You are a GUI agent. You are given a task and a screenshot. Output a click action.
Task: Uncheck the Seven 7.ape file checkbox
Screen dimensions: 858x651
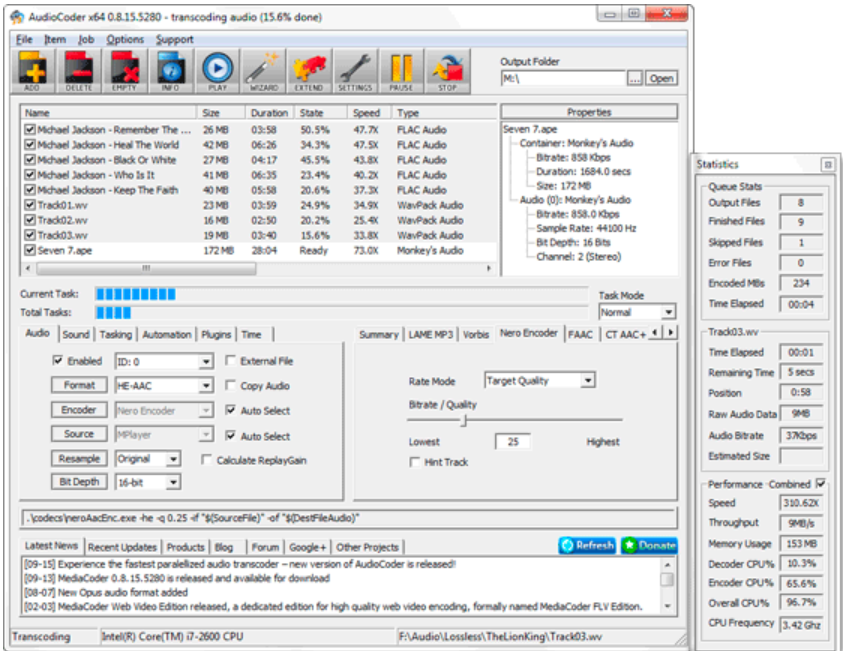(30, 251)
